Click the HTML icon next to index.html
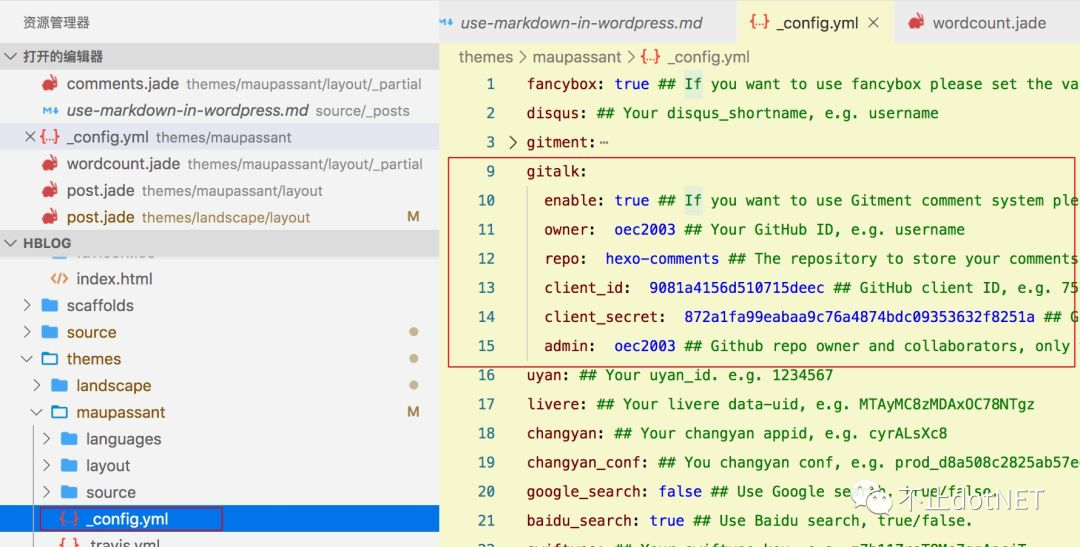Viewport: 1080px width, 547px height. [x=59, y=279]
